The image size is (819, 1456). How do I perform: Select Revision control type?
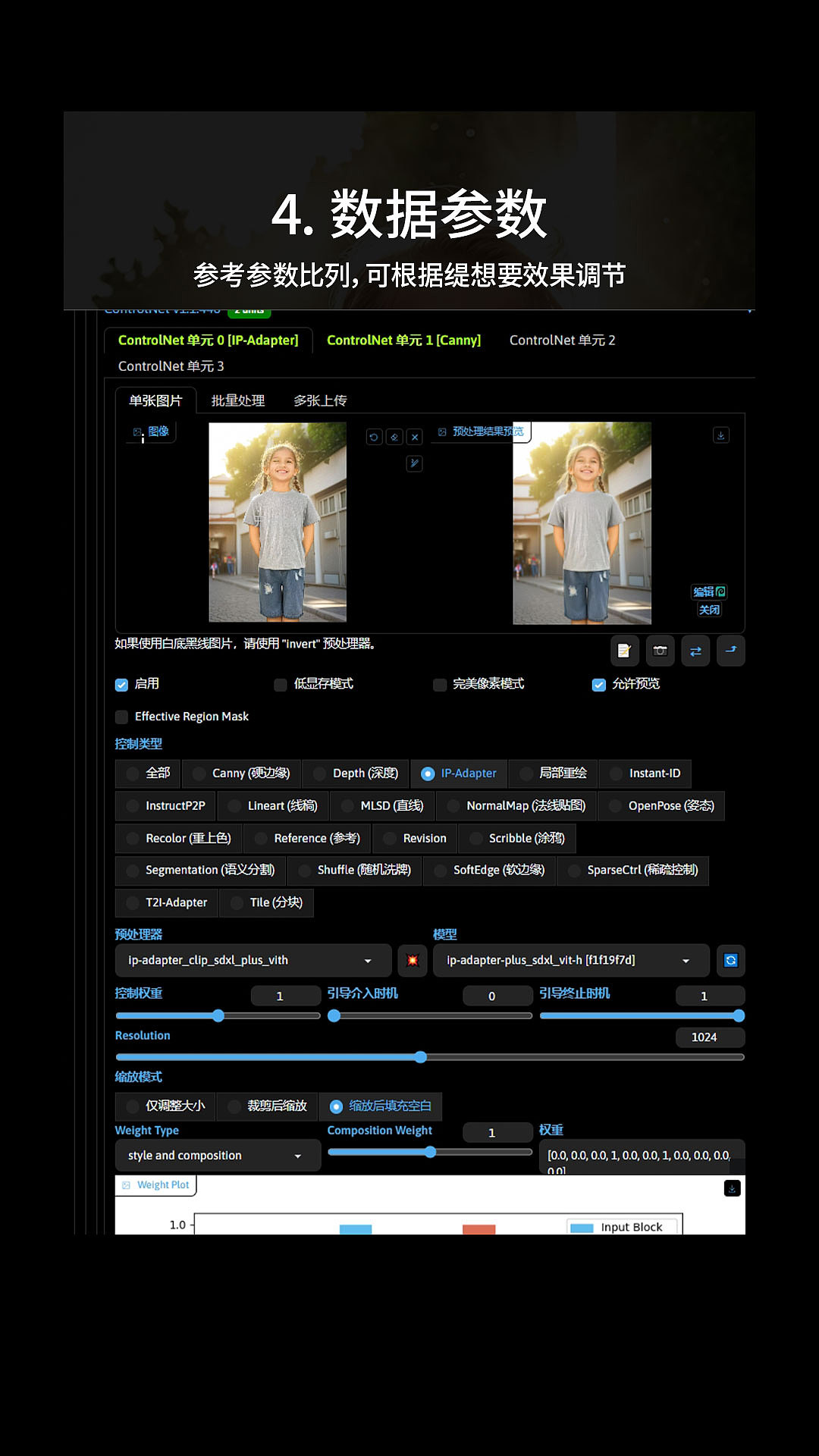click(x=415, y=839)
